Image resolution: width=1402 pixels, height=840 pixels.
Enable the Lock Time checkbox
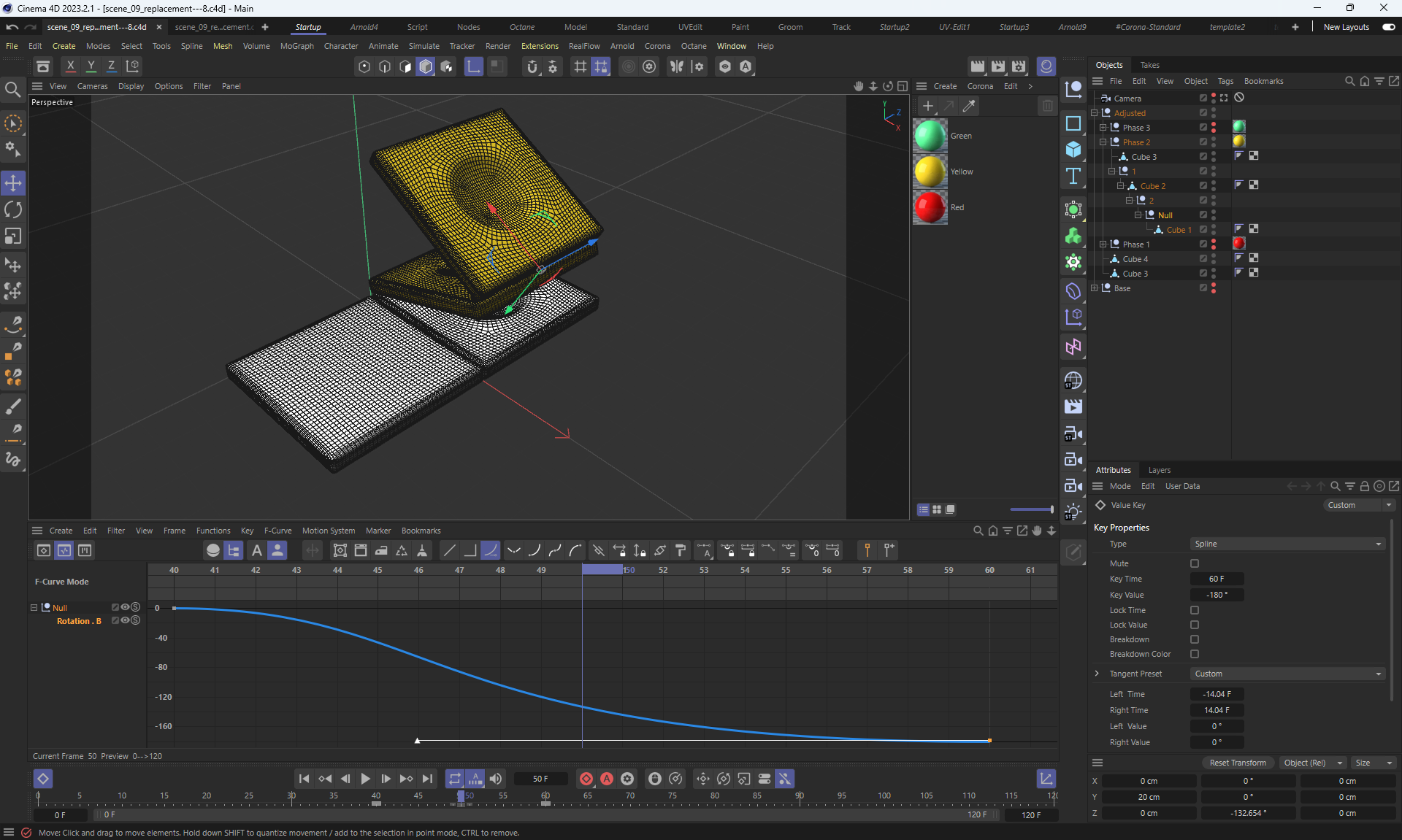[x=1195, y=610]
